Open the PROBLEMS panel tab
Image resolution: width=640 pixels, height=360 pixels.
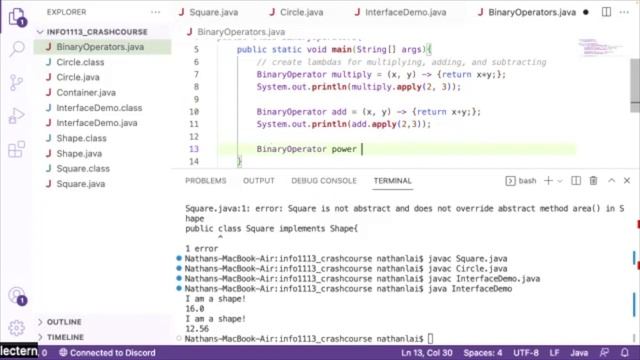click(x=206, y=181)
